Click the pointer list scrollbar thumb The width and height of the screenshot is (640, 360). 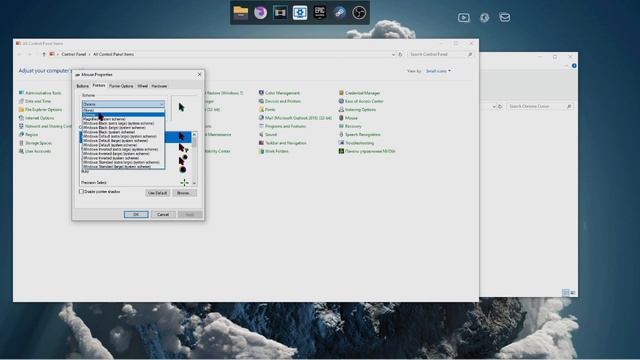194,142
